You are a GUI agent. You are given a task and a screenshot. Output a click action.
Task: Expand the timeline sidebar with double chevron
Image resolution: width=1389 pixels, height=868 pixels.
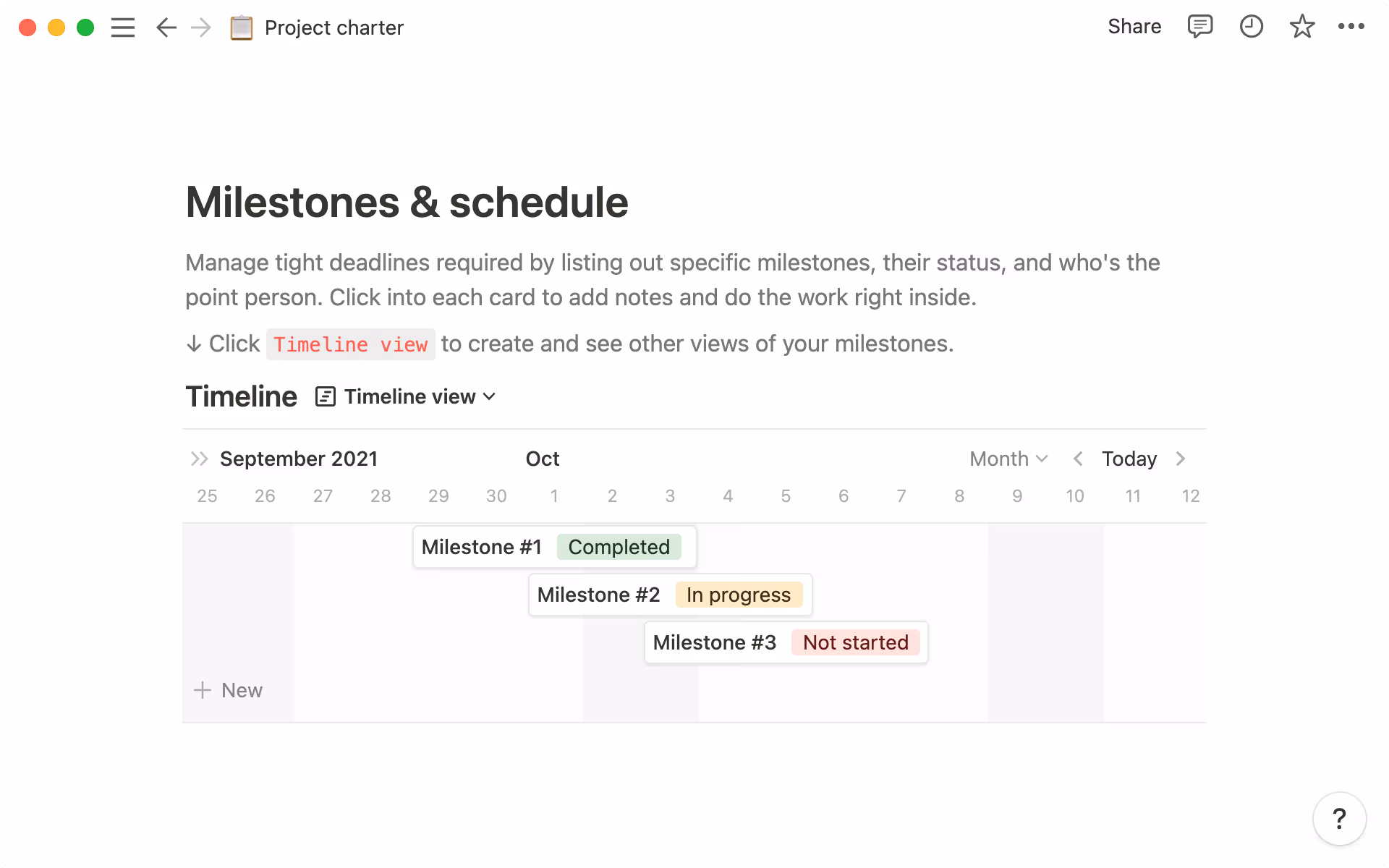(198, 459)
